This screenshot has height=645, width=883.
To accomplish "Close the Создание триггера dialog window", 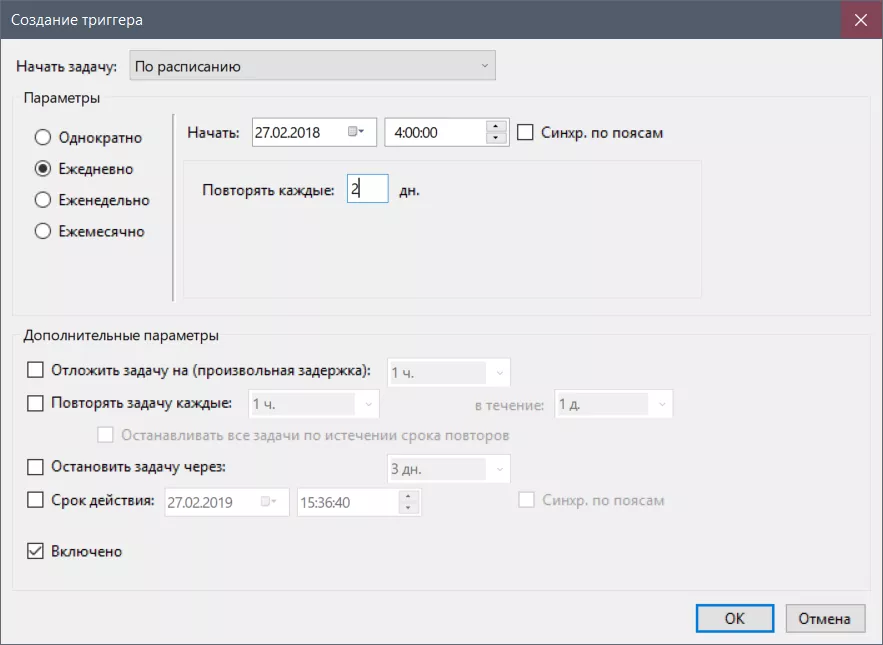I will click(861, 20).
